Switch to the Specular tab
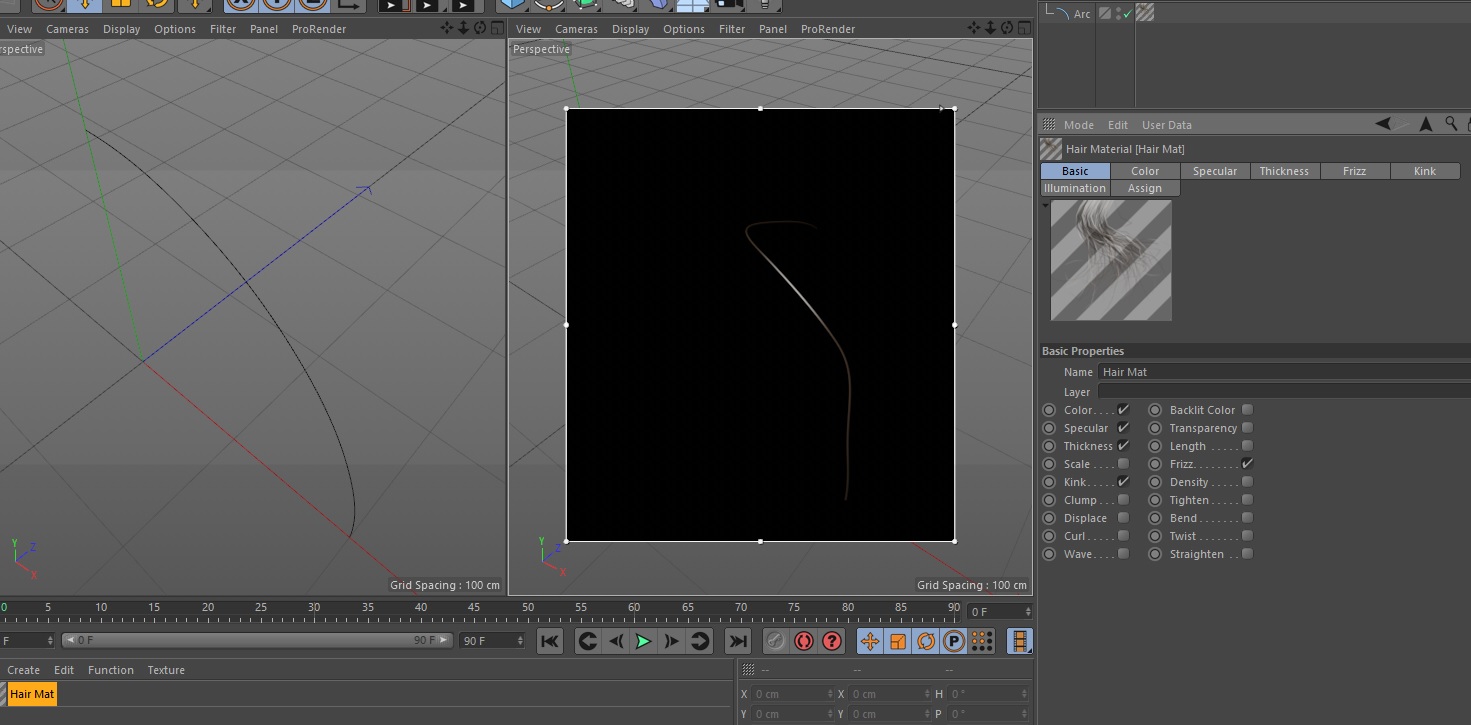This screenshot has width=1471, height=725. click(1215, 171)
